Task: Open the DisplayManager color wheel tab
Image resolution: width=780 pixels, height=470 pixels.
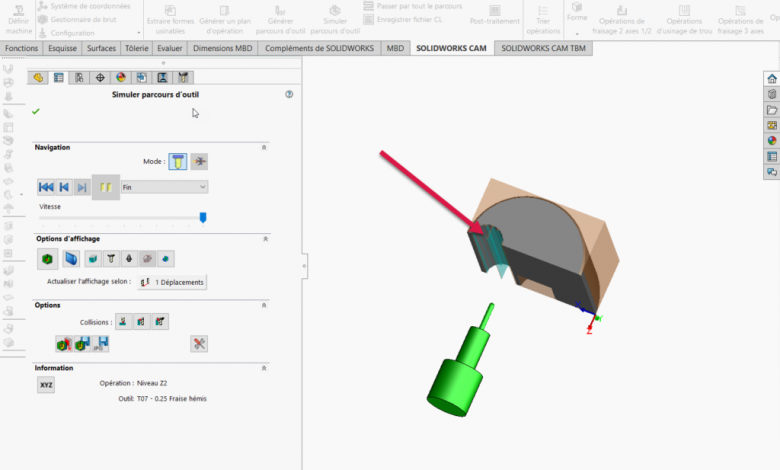Action: pyautogui.click(x=121, y=78)
